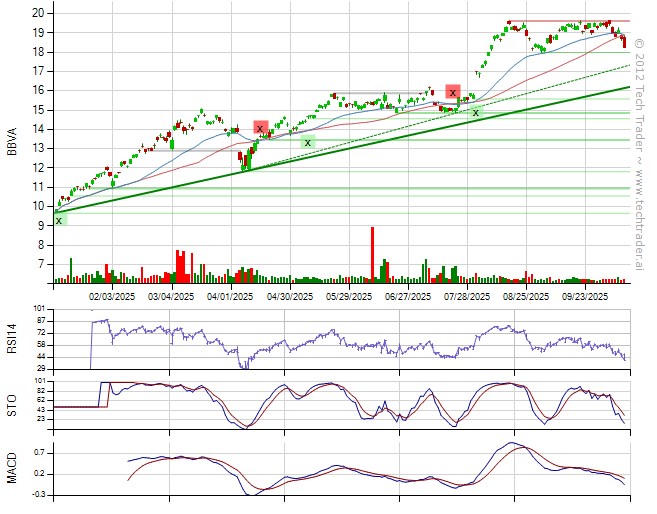Viewport: 657px width, 514px height.
Task: Click the red X marker near price 14
Action: point(261,127)
